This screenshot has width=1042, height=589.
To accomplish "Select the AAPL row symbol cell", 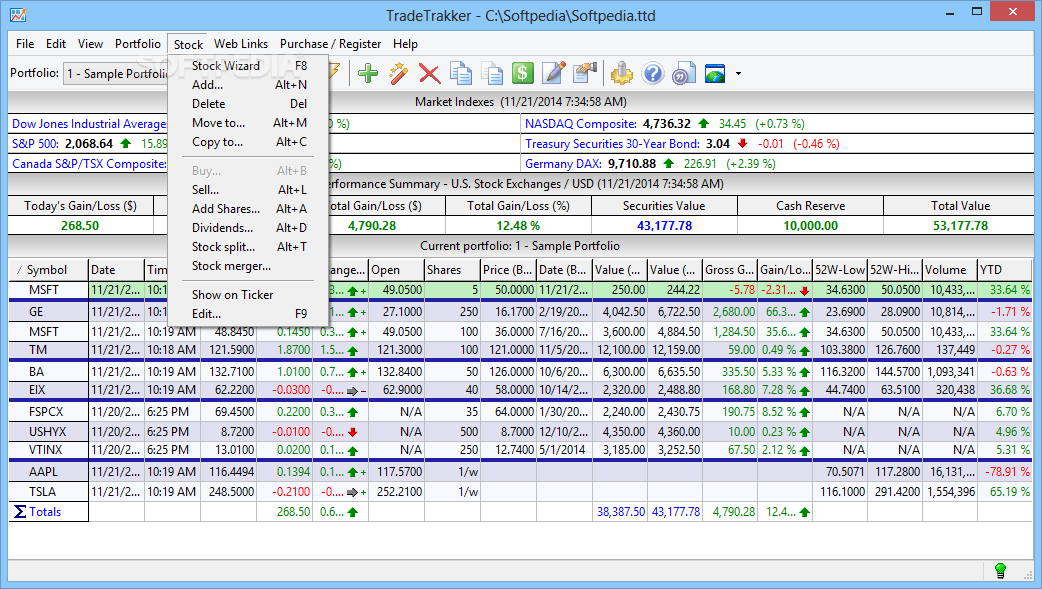I will [x=49, y=472].
